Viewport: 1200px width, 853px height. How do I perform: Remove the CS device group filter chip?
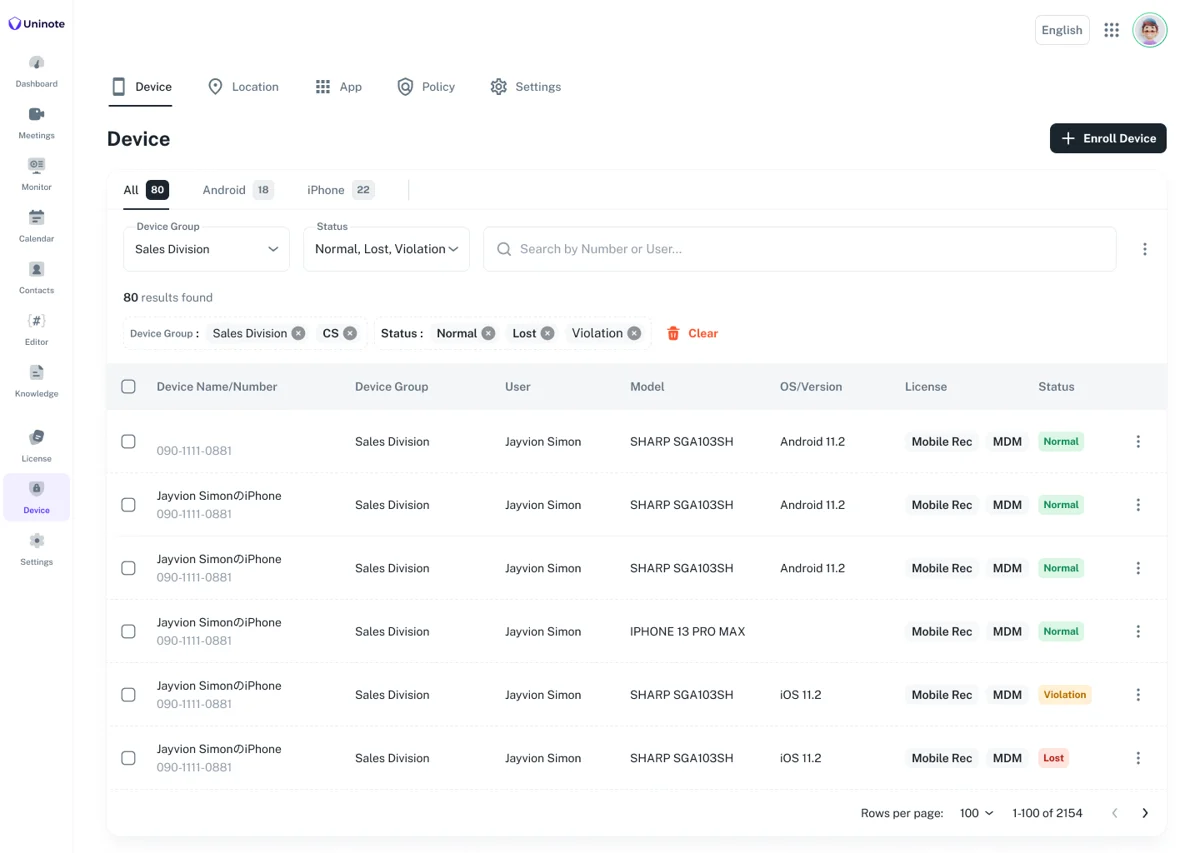[350, 333]
